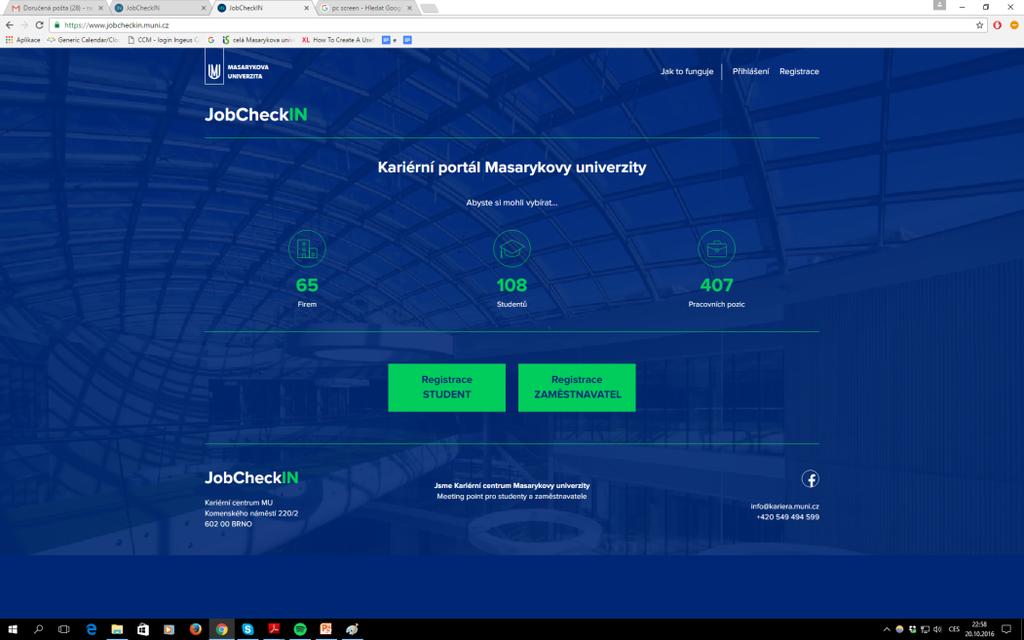Click the Masarykova Univerzita logo

236,68
